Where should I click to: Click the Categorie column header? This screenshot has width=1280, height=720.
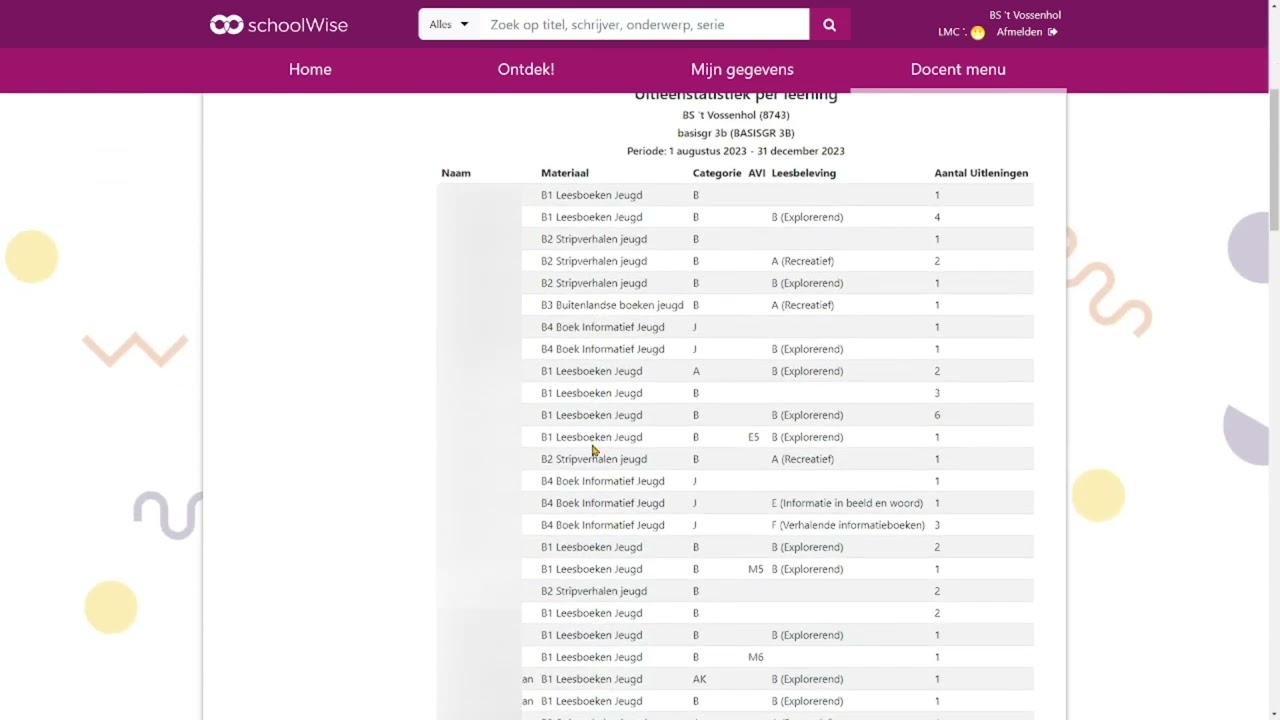(x=717, y=173)
